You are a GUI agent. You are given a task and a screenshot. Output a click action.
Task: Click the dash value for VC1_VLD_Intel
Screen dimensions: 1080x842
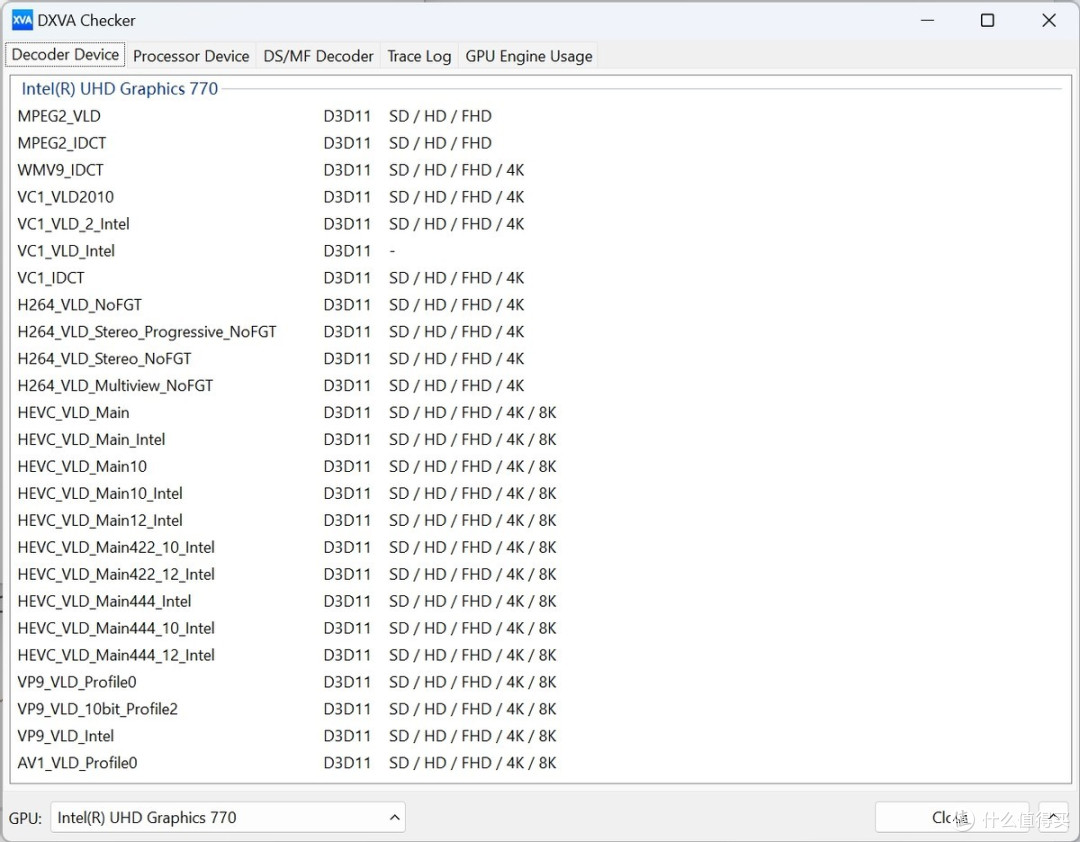392,250
